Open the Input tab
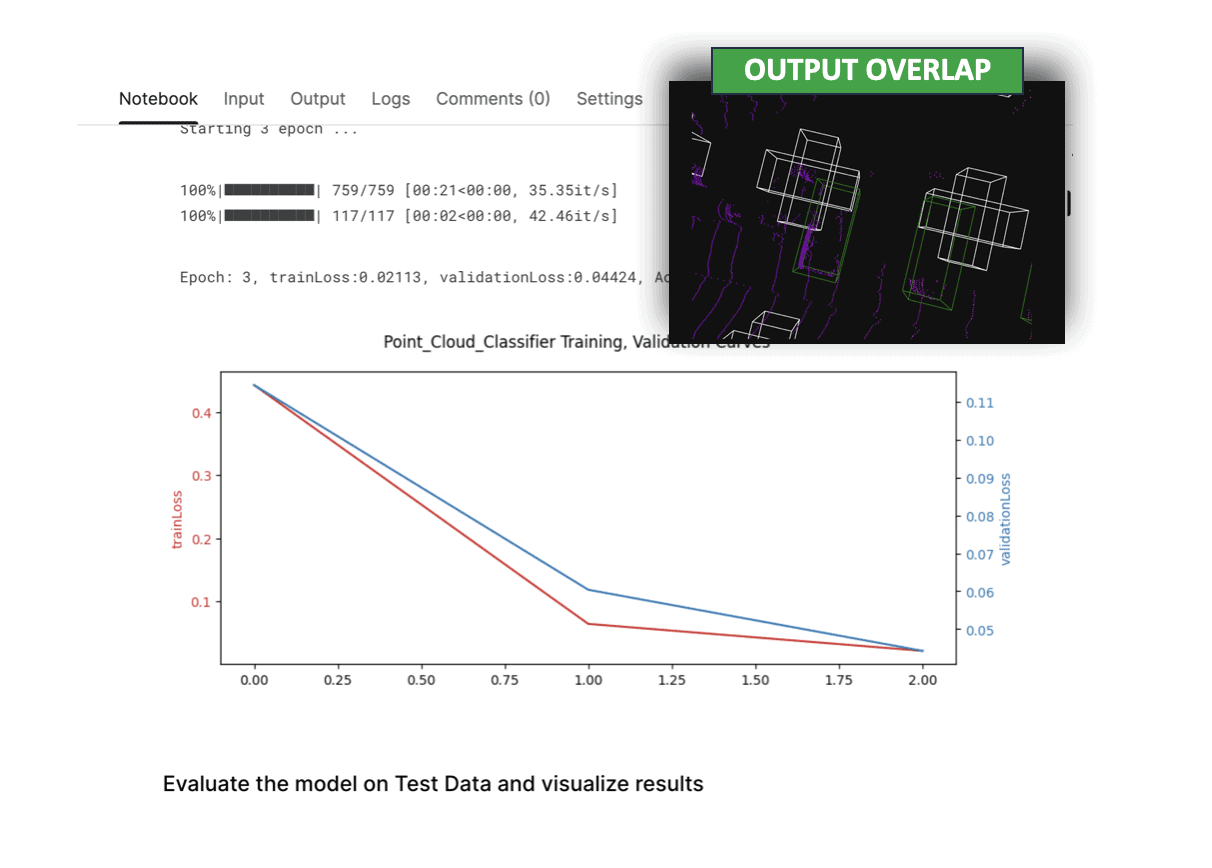Viewport: 1212px width, 868px height. pos(244,99)
